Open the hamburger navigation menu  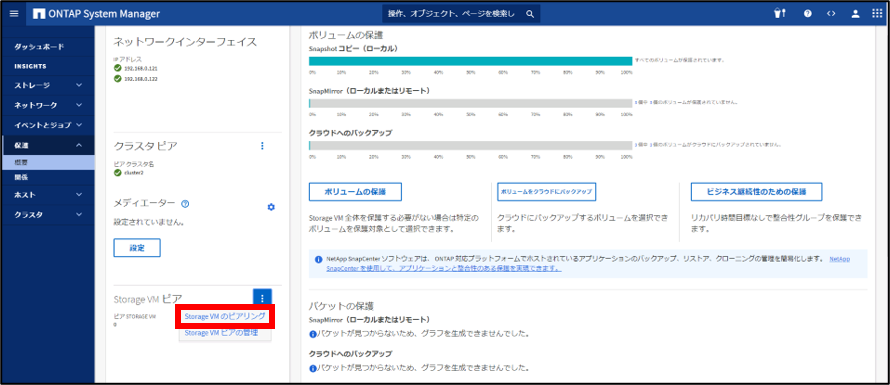[x=14, y=14]
